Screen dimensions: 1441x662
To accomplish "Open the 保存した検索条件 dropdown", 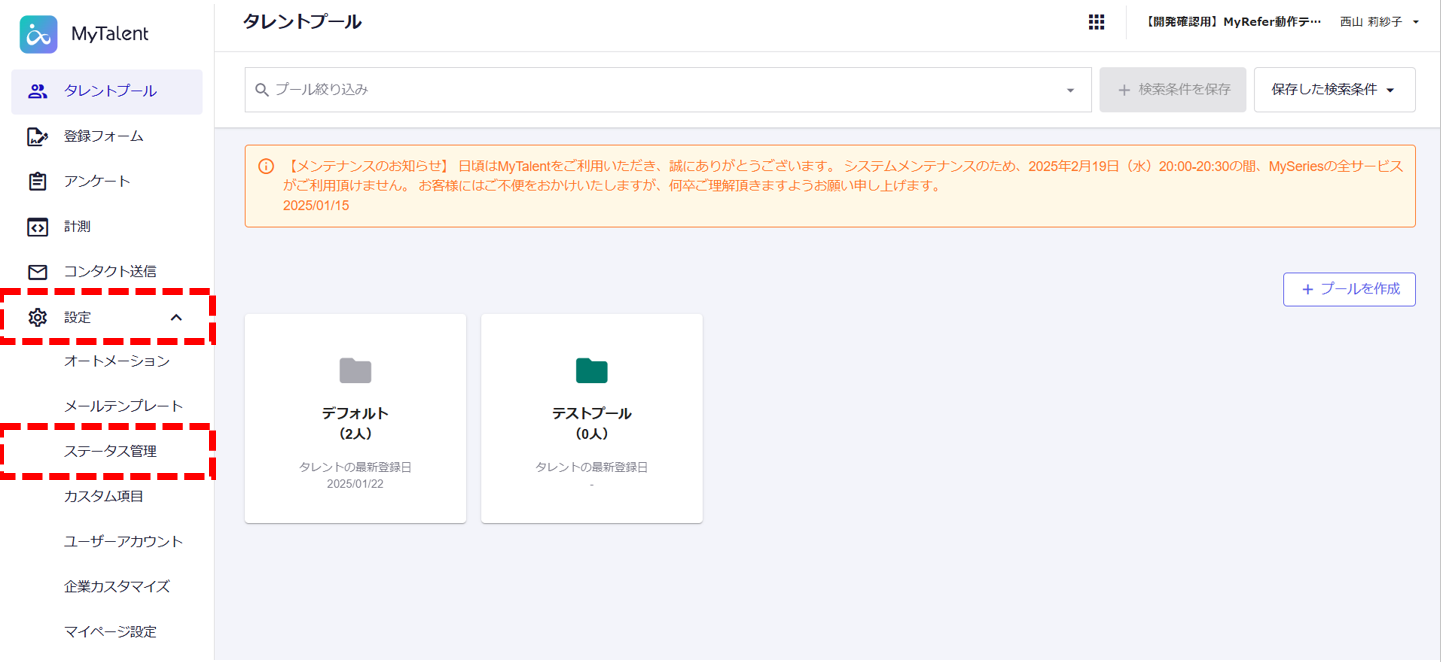I will pyautogui.click(x=1333, y=90).
